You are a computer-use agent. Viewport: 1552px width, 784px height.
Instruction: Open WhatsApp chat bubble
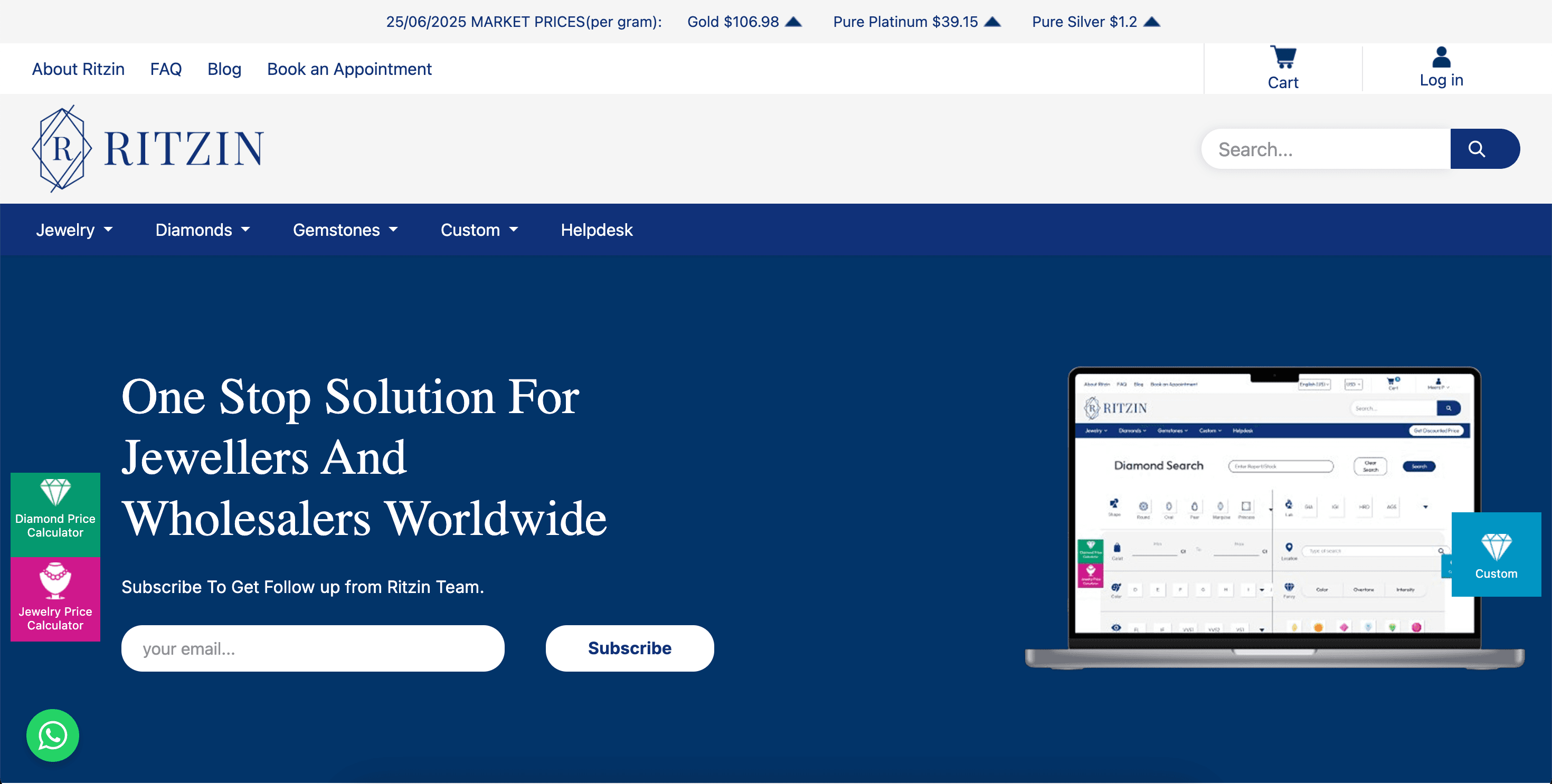(52, 735)
